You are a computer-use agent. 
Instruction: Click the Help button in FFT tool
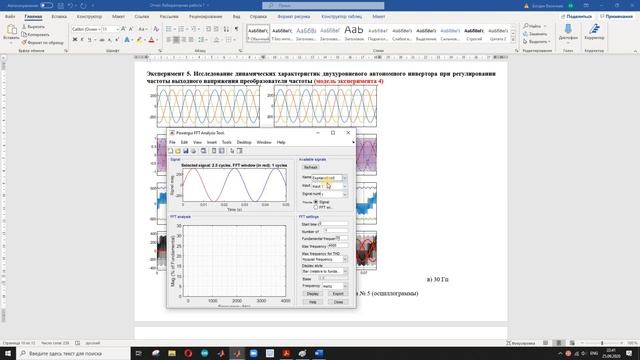coord(313,302)
